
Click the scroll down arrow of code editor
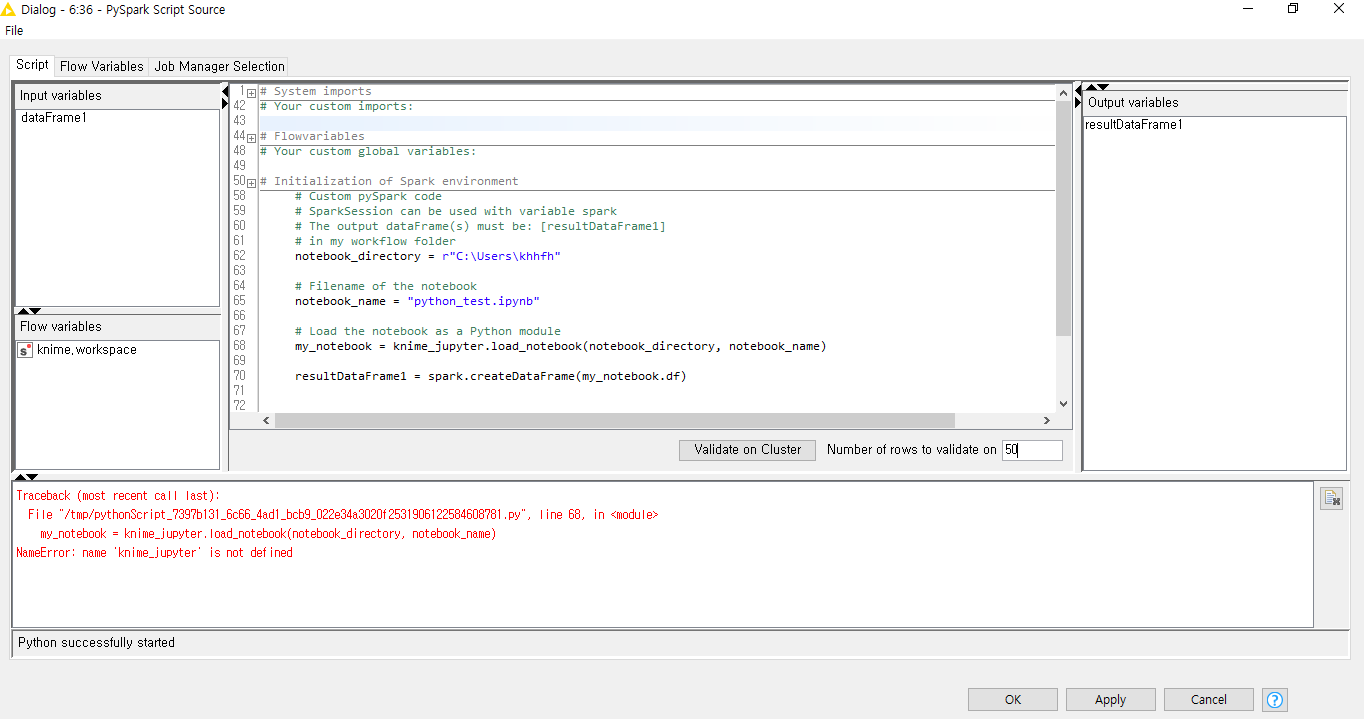(1063, 404)
